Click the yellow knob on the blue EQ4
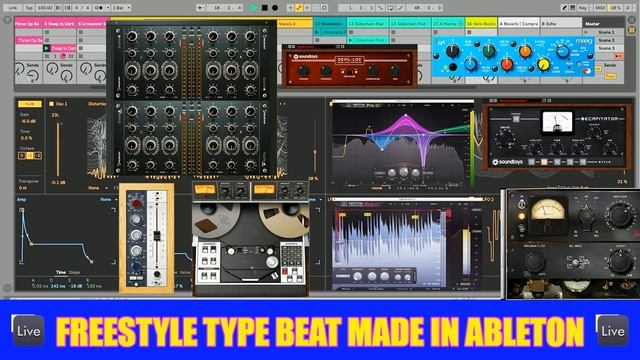 [x=543, y=64]
